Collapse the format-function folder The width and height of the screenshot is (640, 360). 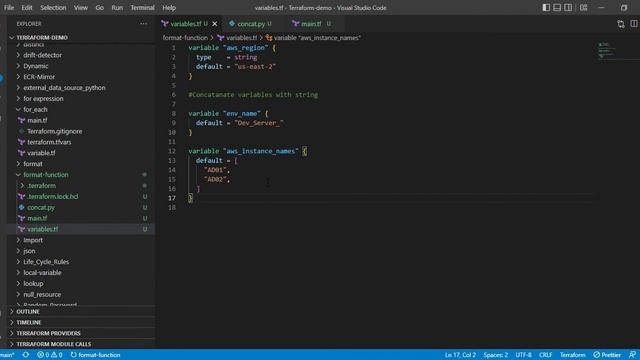click(46, 175)
